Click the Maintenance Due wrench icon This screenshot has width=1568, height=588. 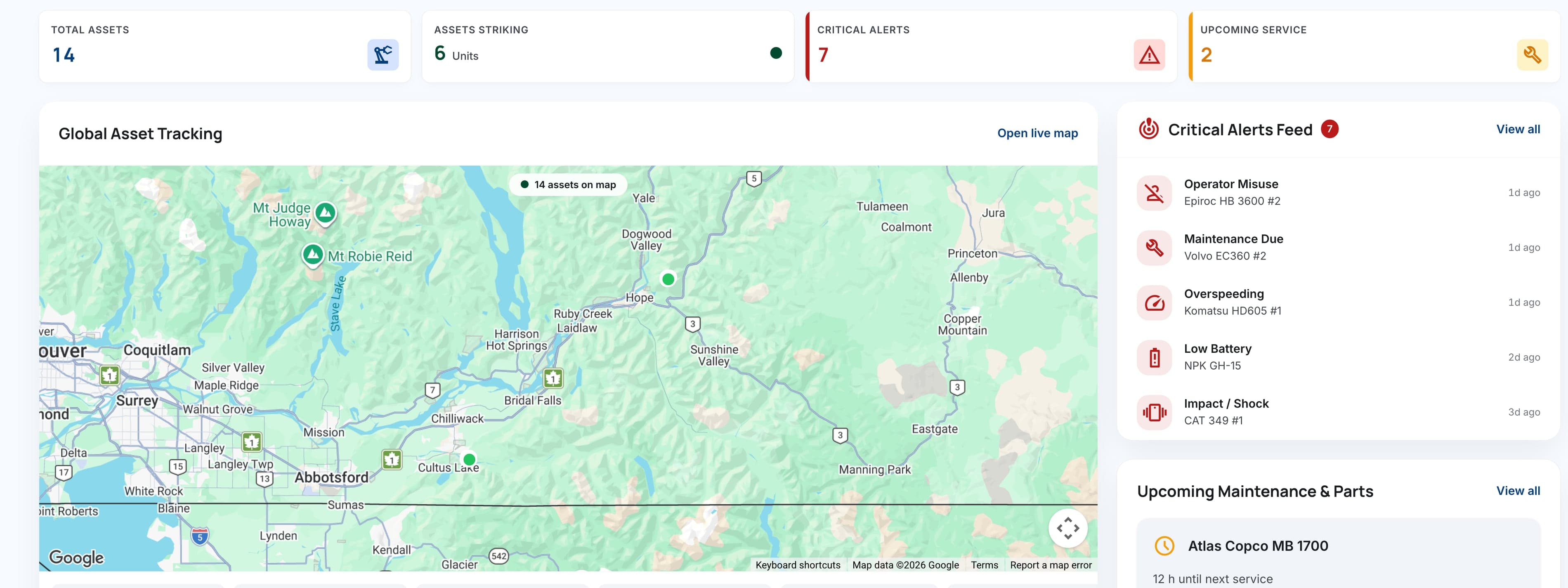1154,248
